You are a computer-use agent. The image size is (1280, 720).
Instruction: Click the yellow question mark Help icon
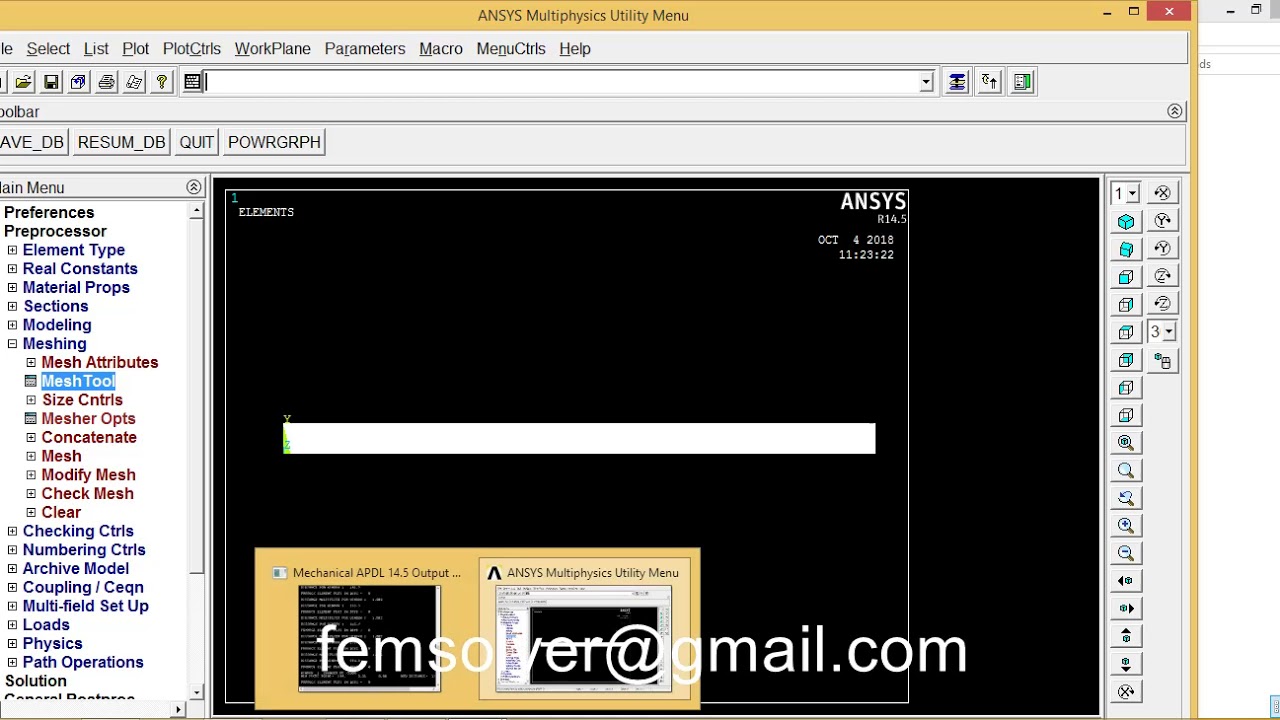(x=161, y=82)
